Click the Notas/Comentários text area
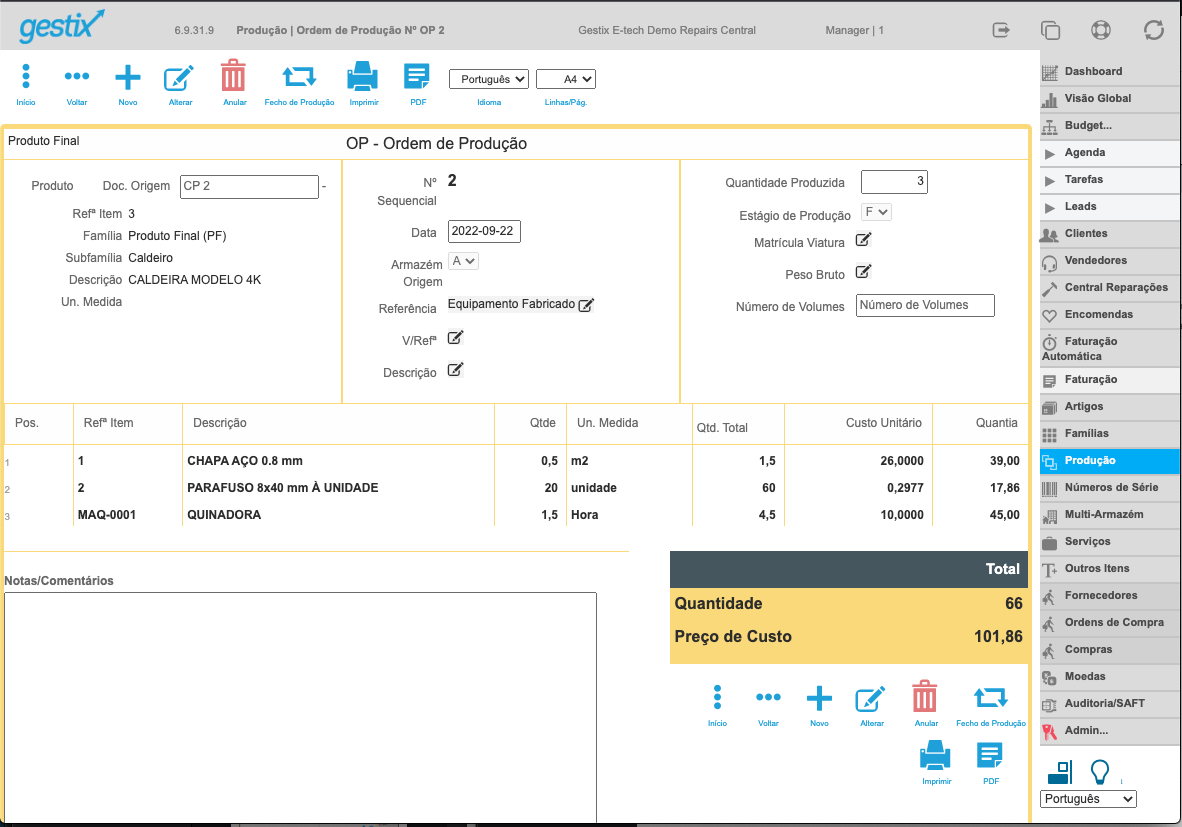1182x827 pixels. tap(301, 707)
